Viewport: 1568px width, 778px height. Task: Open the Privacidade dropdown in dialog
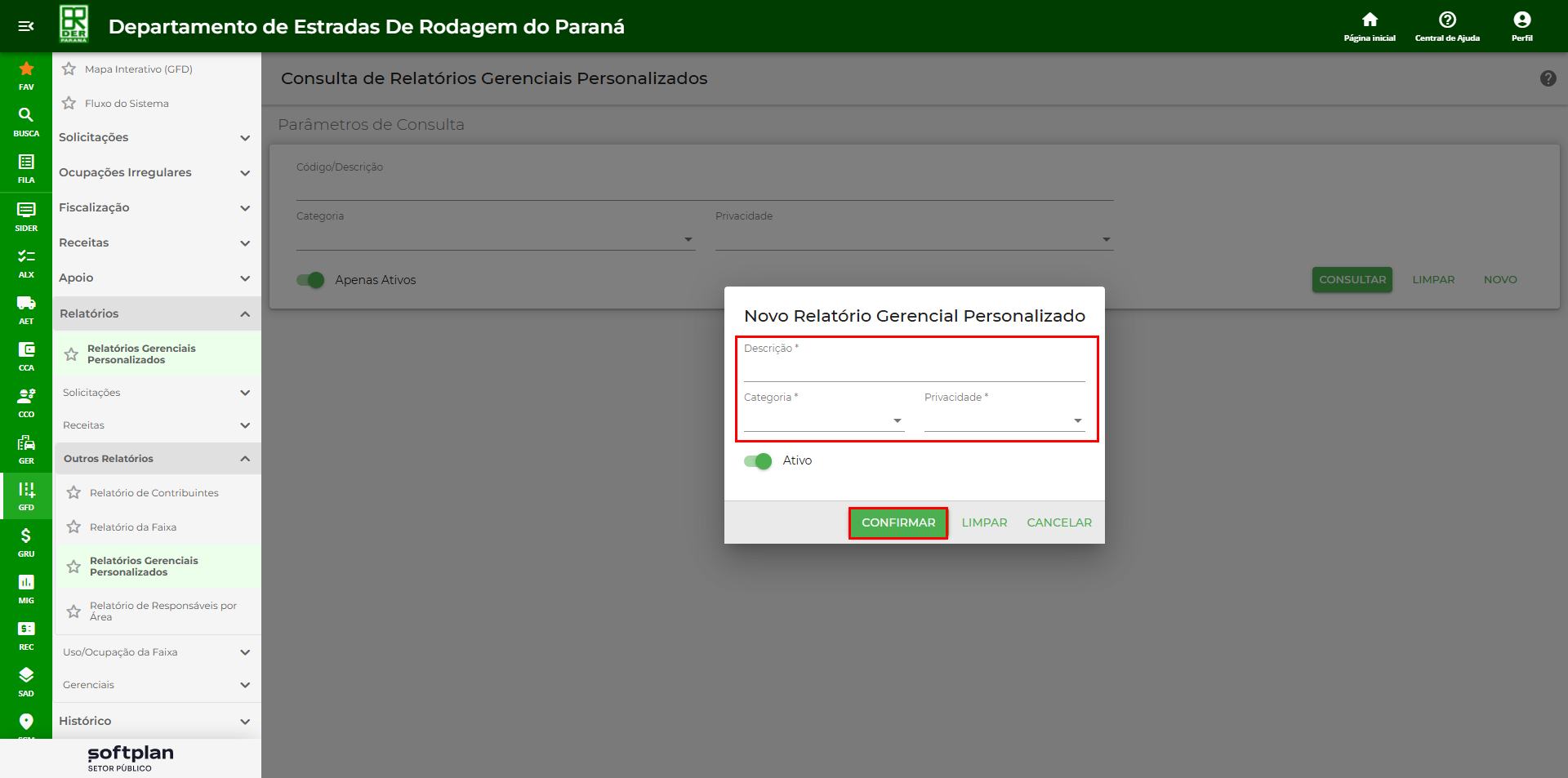pos(1004,420)
